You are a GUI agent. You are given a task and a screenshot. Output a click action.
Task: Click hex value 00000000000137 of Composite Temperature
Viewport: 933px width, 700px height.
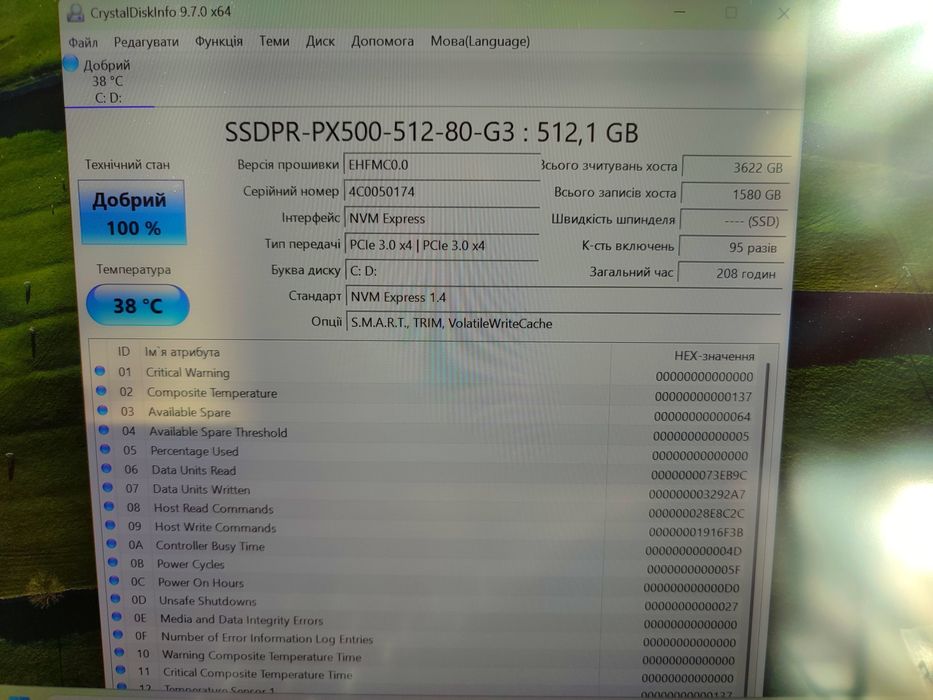click(703, 396)
